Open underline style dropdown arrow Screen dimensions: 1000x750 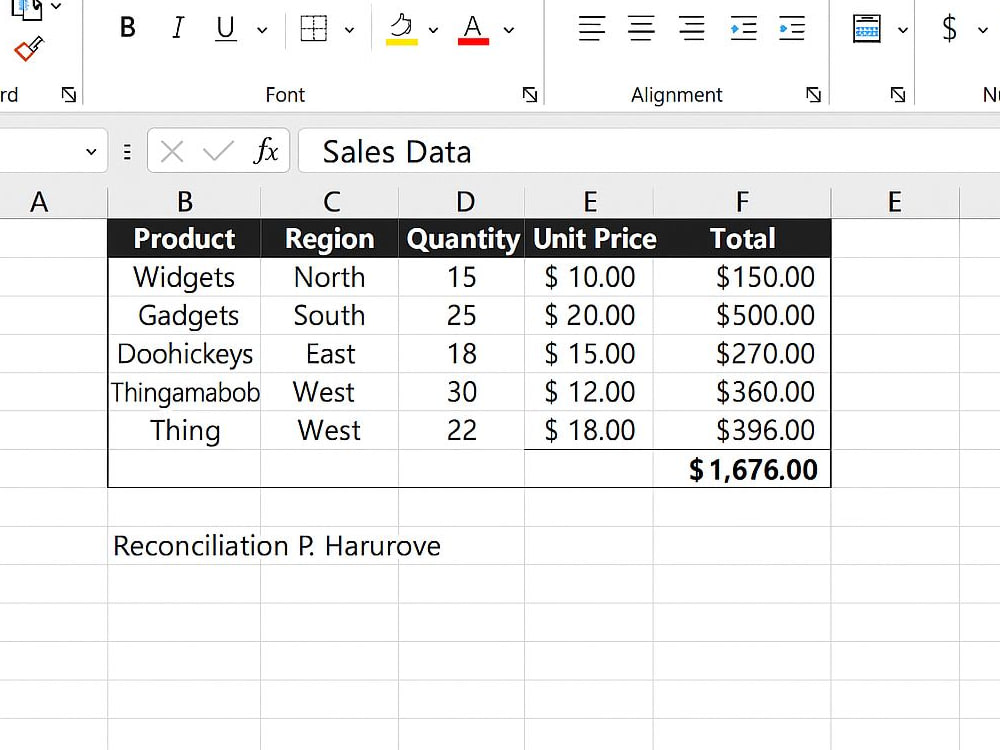(x=262, y=29)
